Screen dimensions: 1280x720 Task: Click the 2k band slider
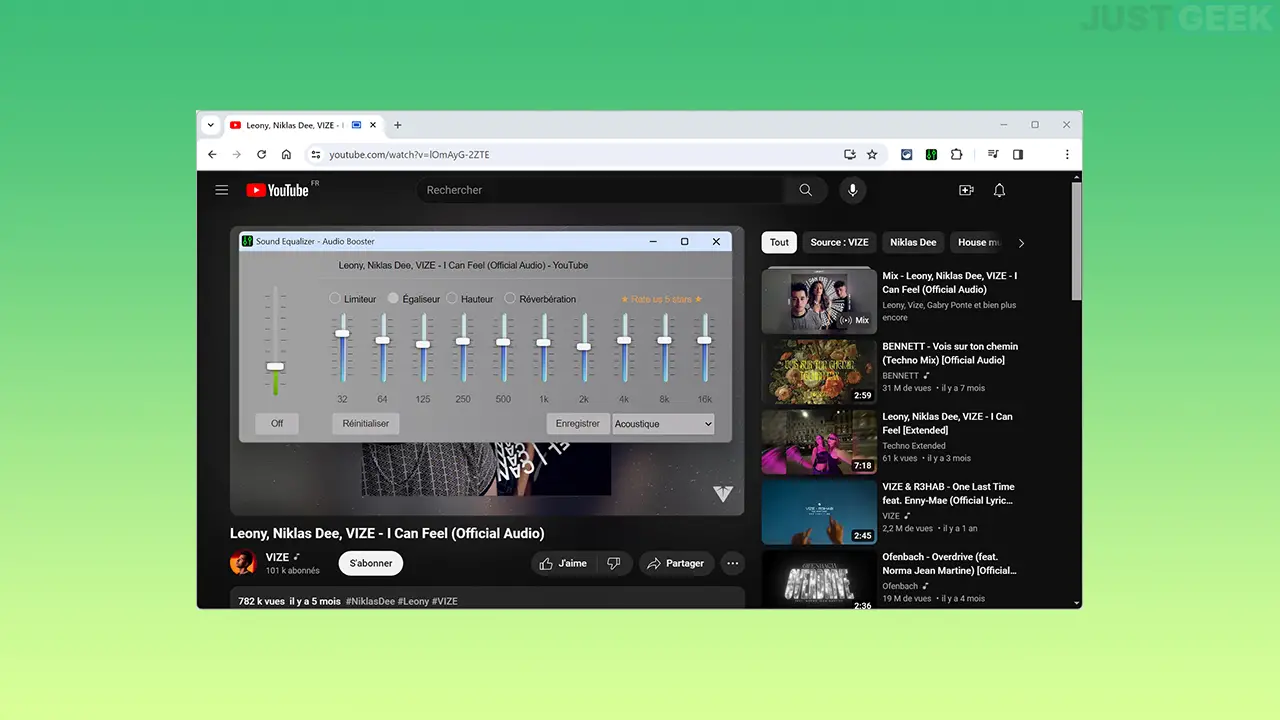point(583,347)
